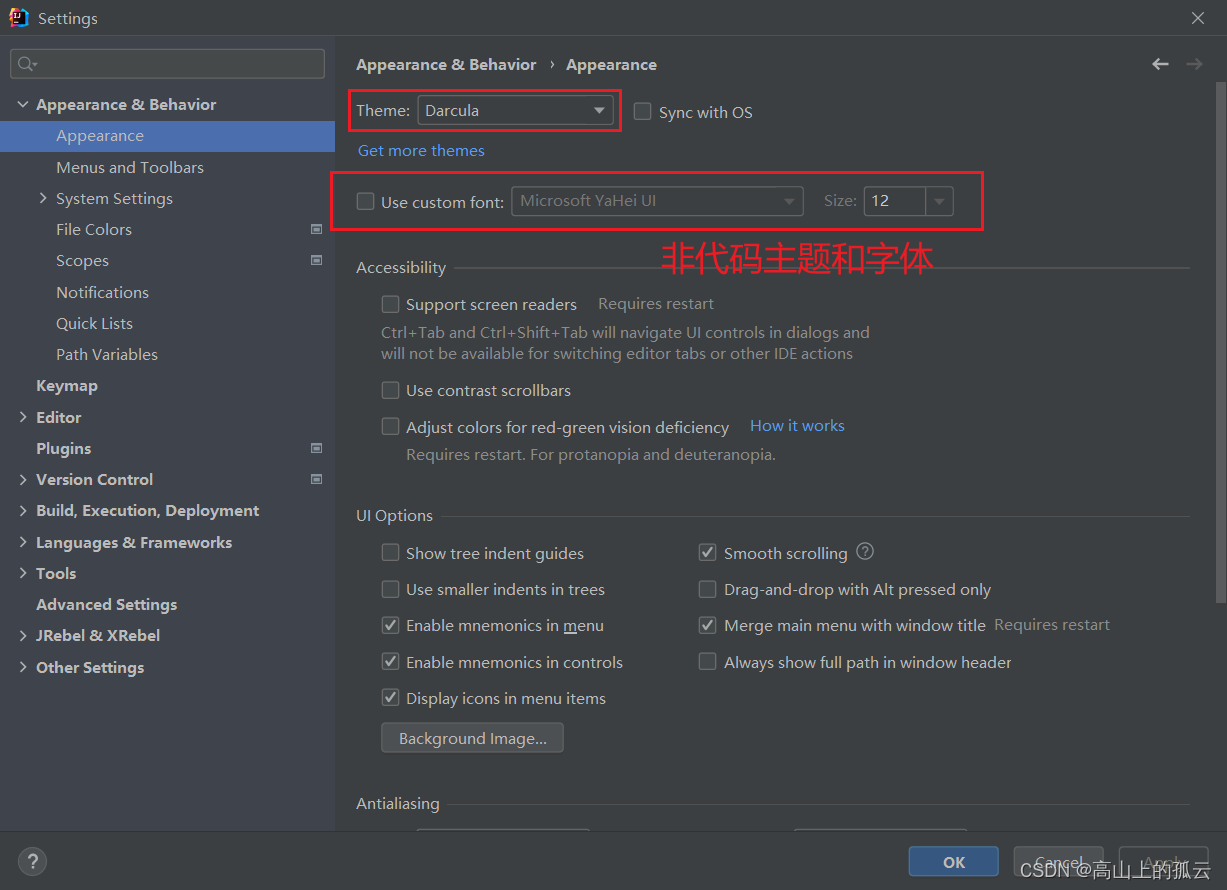Close the Settings dialog window

1198,18
